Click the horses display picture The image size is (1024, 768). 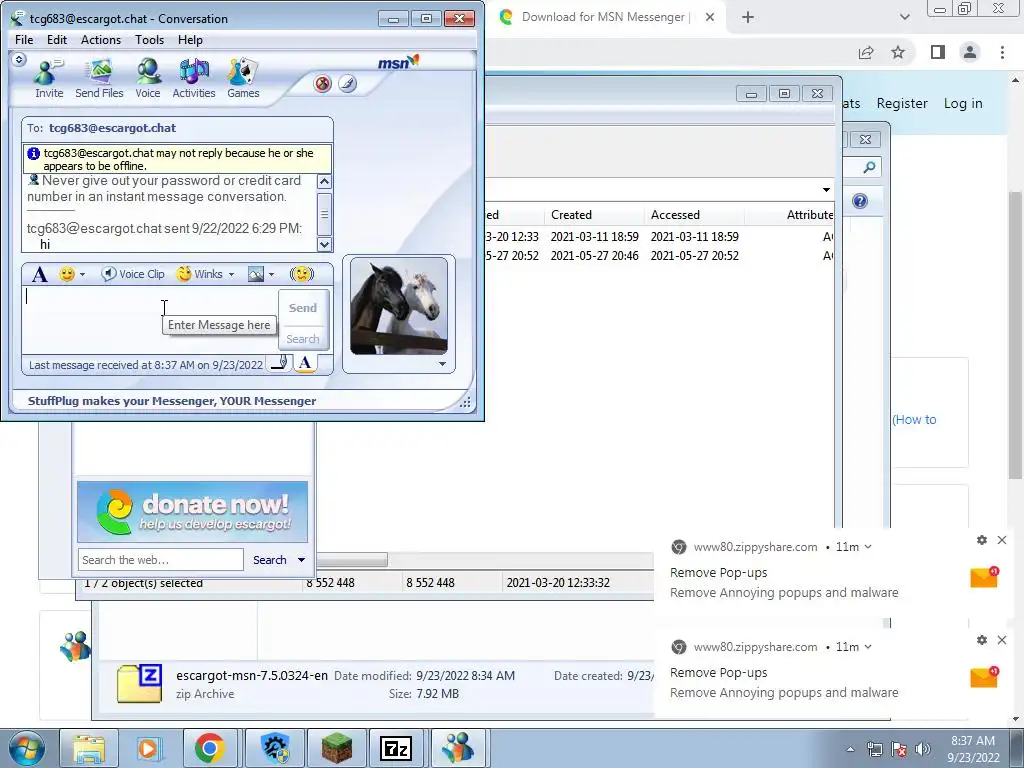399,306
